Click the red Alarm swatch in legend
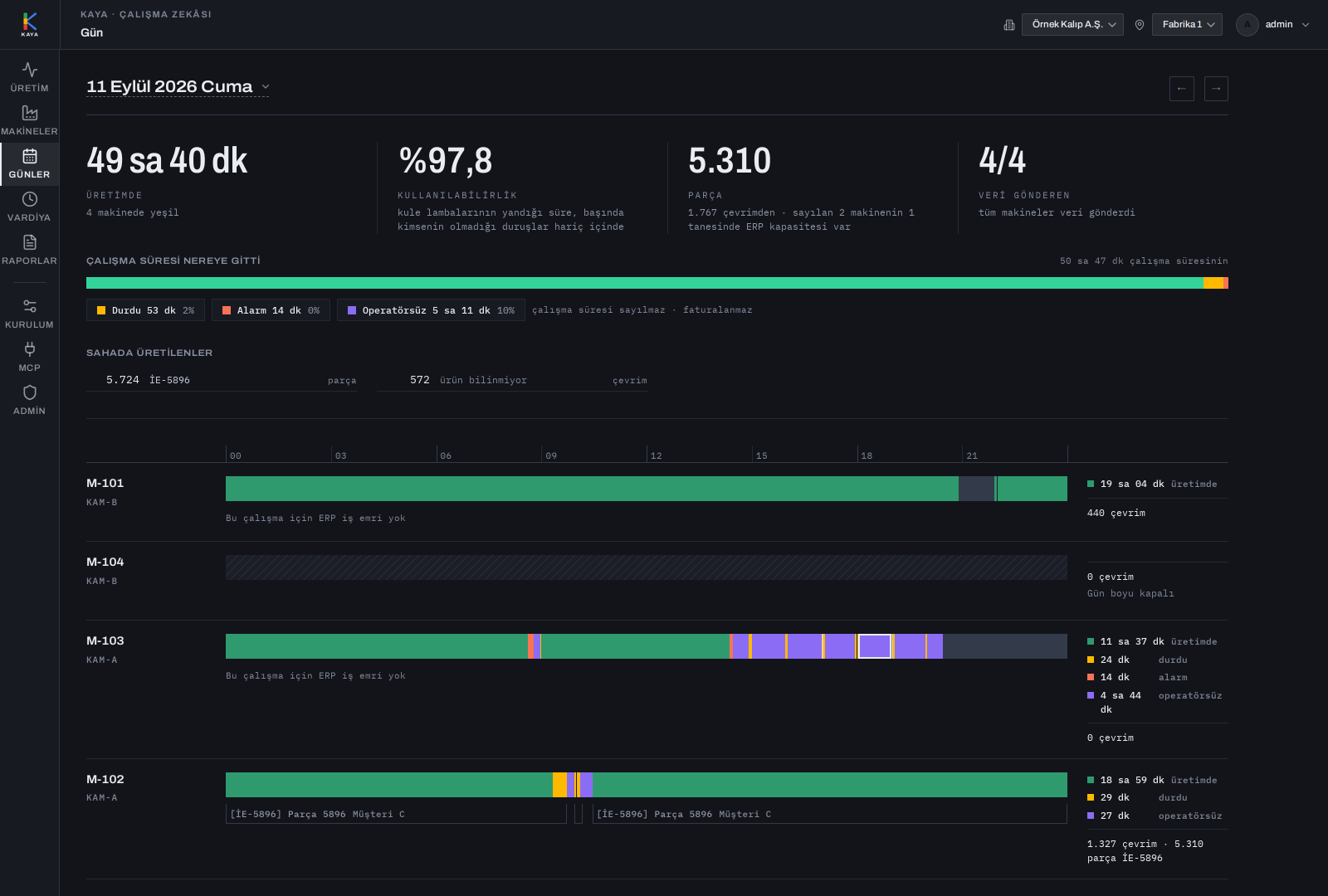This screenshot has width=1328, height=896. [x=227, y=310]
